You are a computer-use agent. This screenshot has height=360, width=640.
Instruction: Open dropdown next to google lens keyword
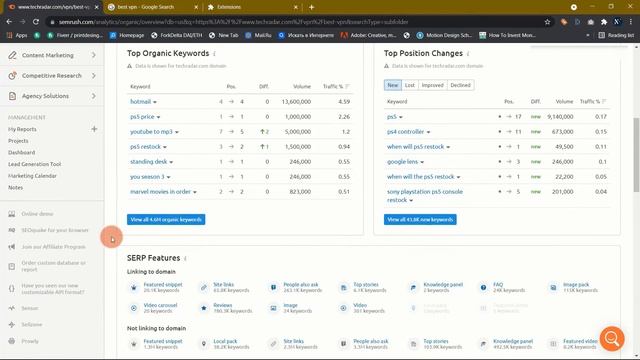coord(422,162)
